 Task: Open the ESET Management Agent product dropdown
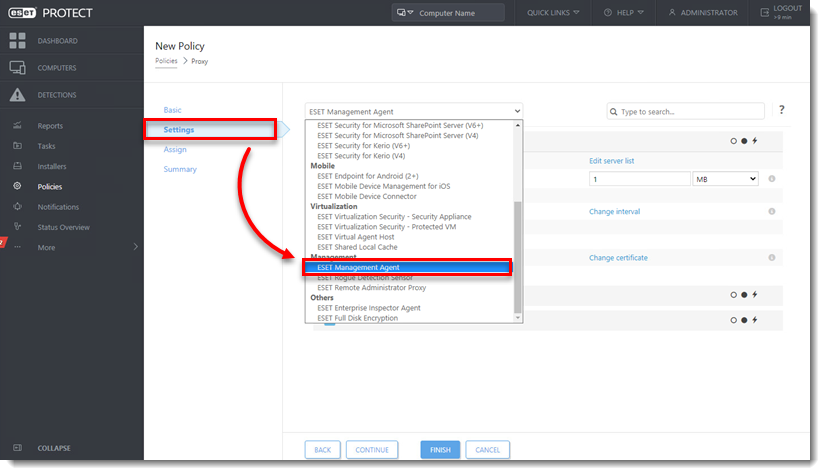[414, 112]
